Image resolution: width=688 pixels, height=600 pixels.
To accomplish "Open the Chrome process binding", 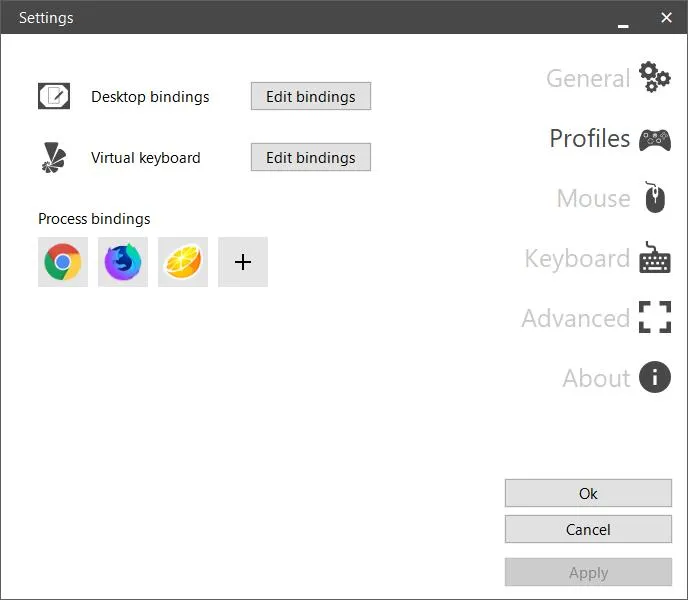I will pos(63,262).
